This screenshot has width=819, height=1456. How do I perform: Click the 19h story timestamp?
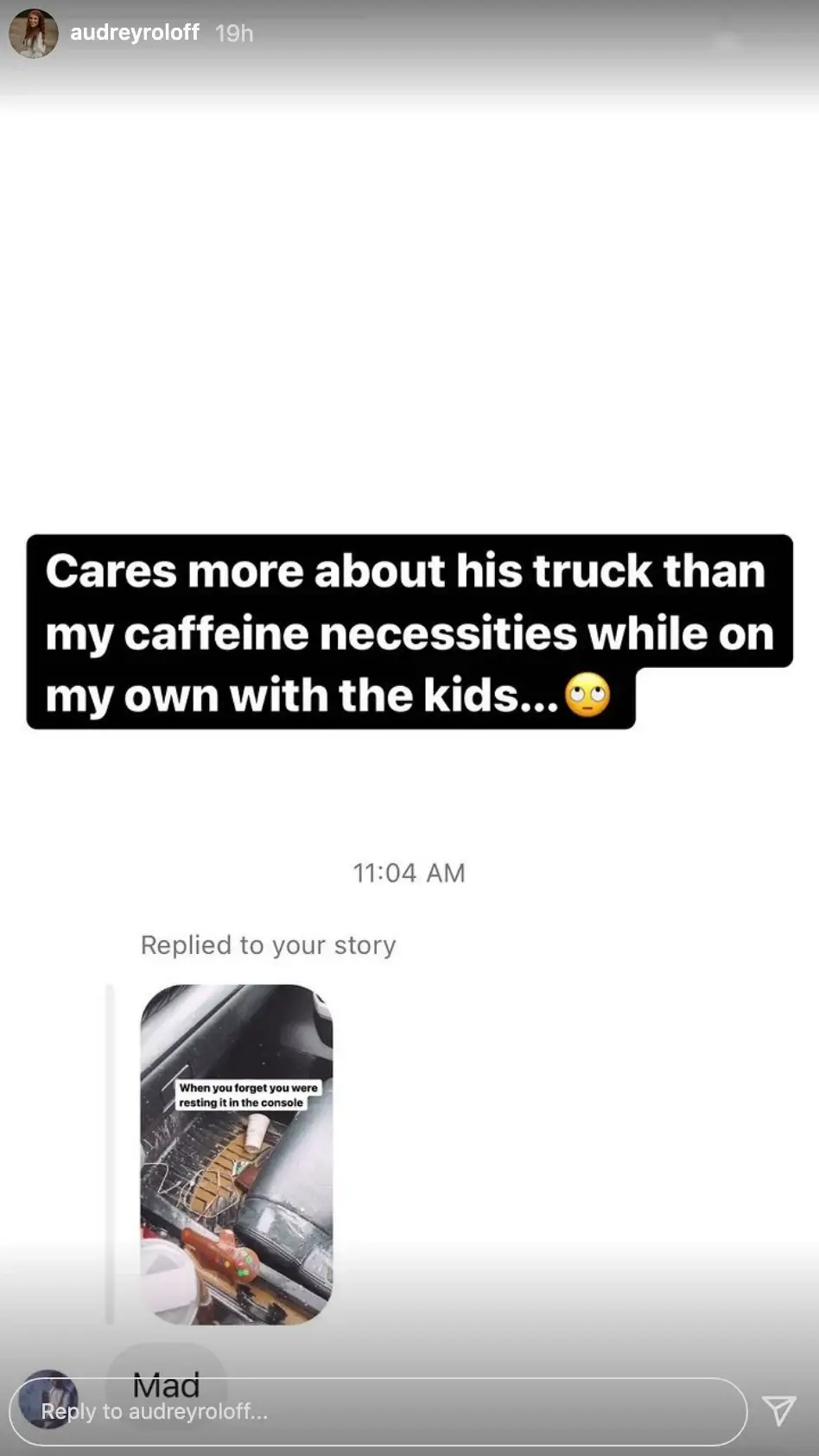tap(234, 33)
